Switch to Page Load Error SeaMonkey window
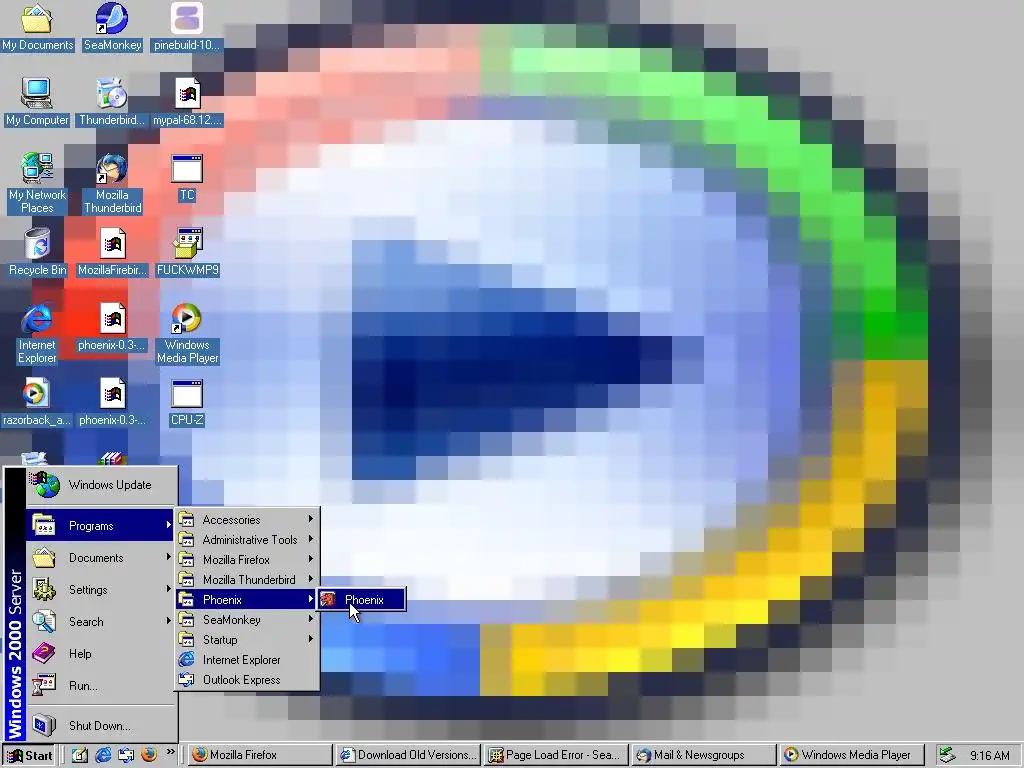1024x768 pixels. point(557,755)
